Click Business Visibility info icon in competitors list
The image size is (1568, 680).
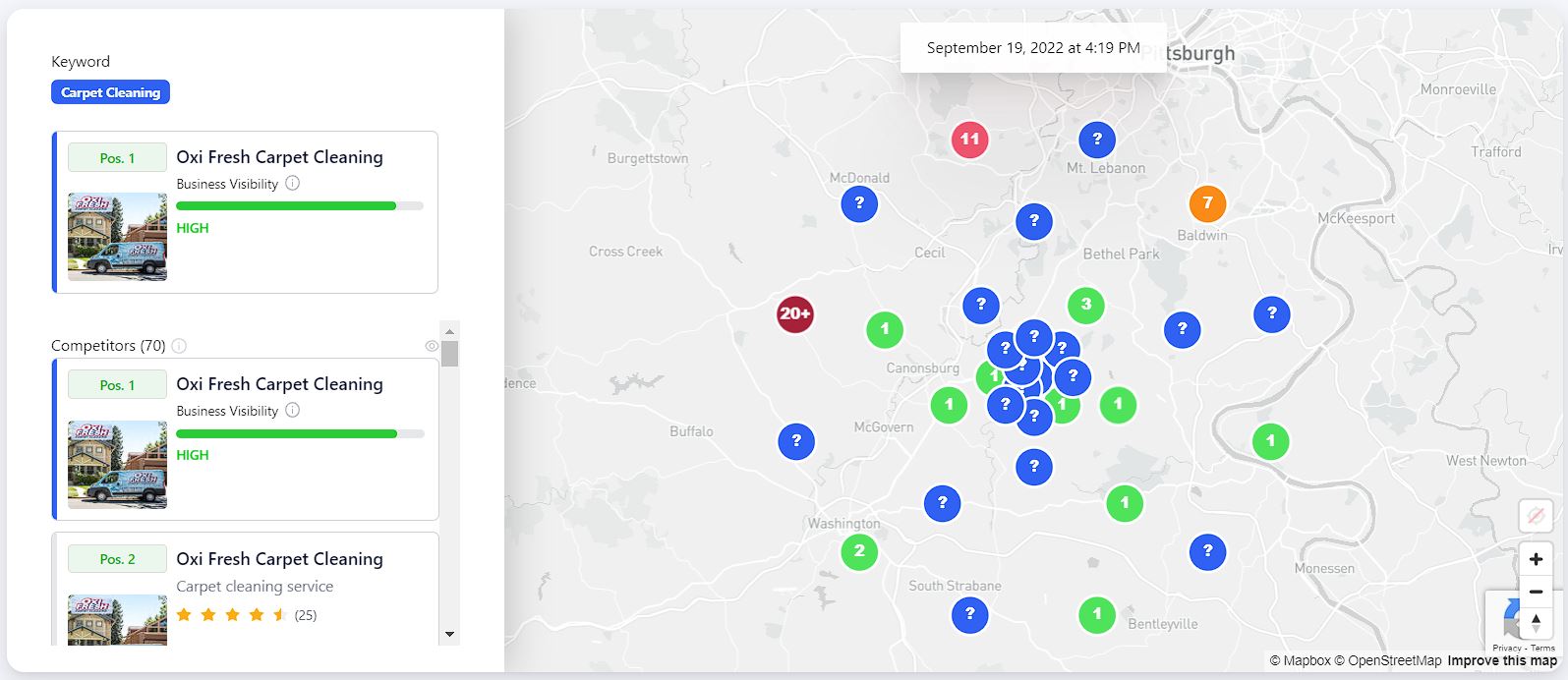pos(292,410)
